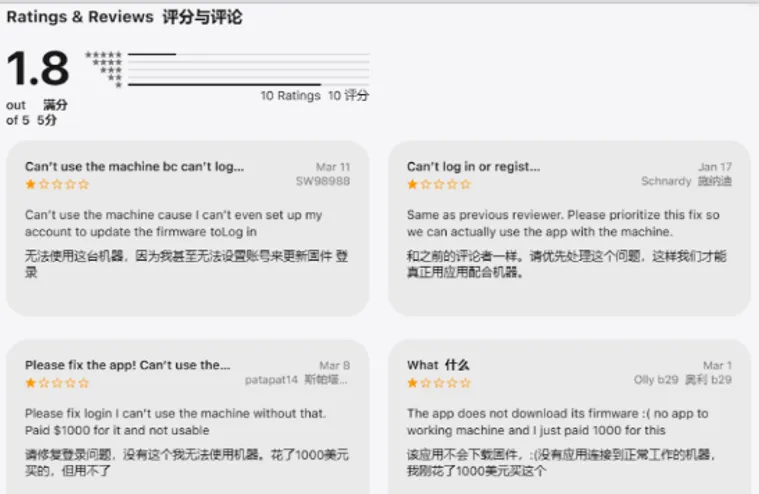Click text 'Paid $1000 for it and not usable'
759x494 pixels.
[x=117, y=430]
